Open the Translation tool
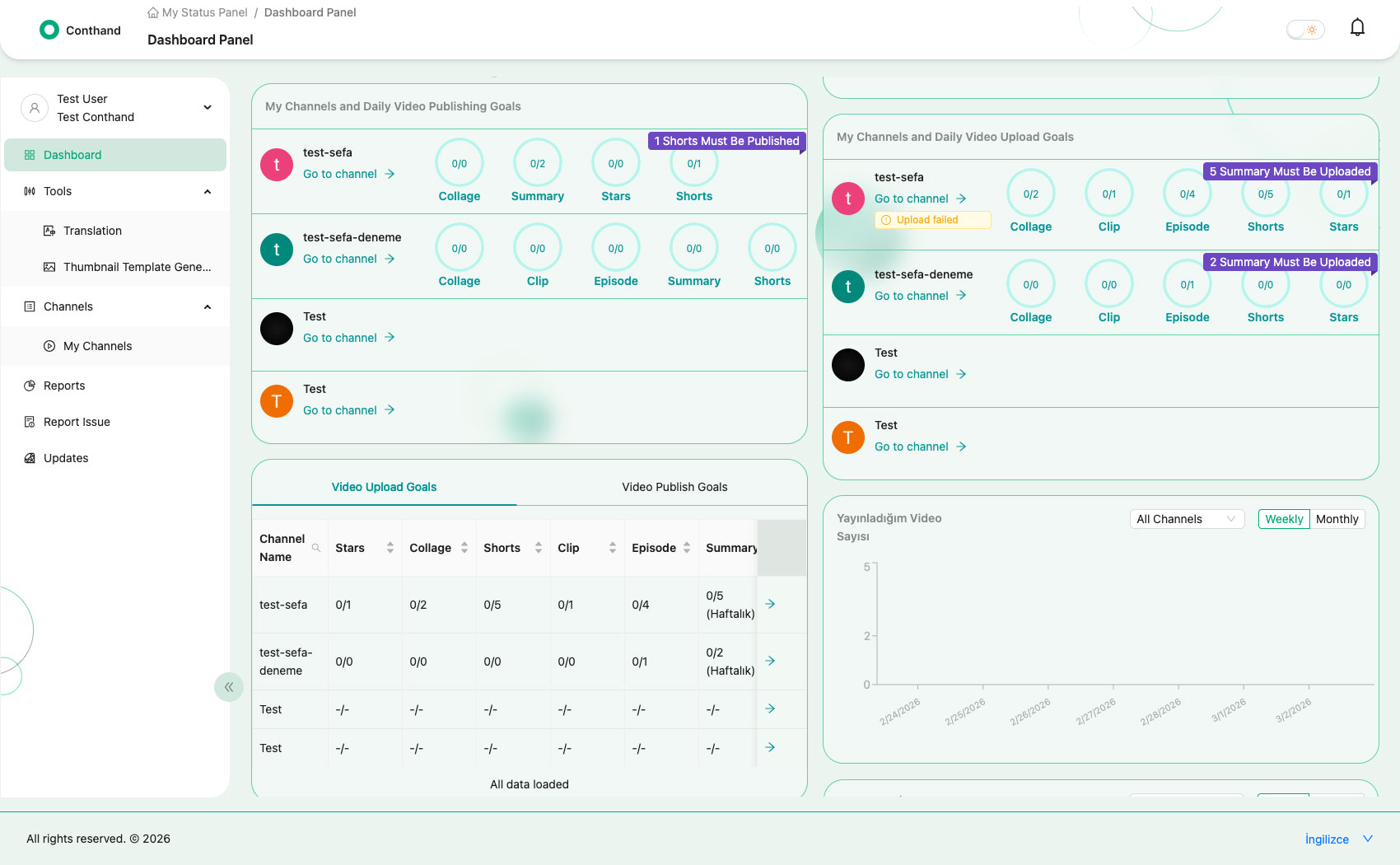The image size is (1400, 865). (92, 231)
